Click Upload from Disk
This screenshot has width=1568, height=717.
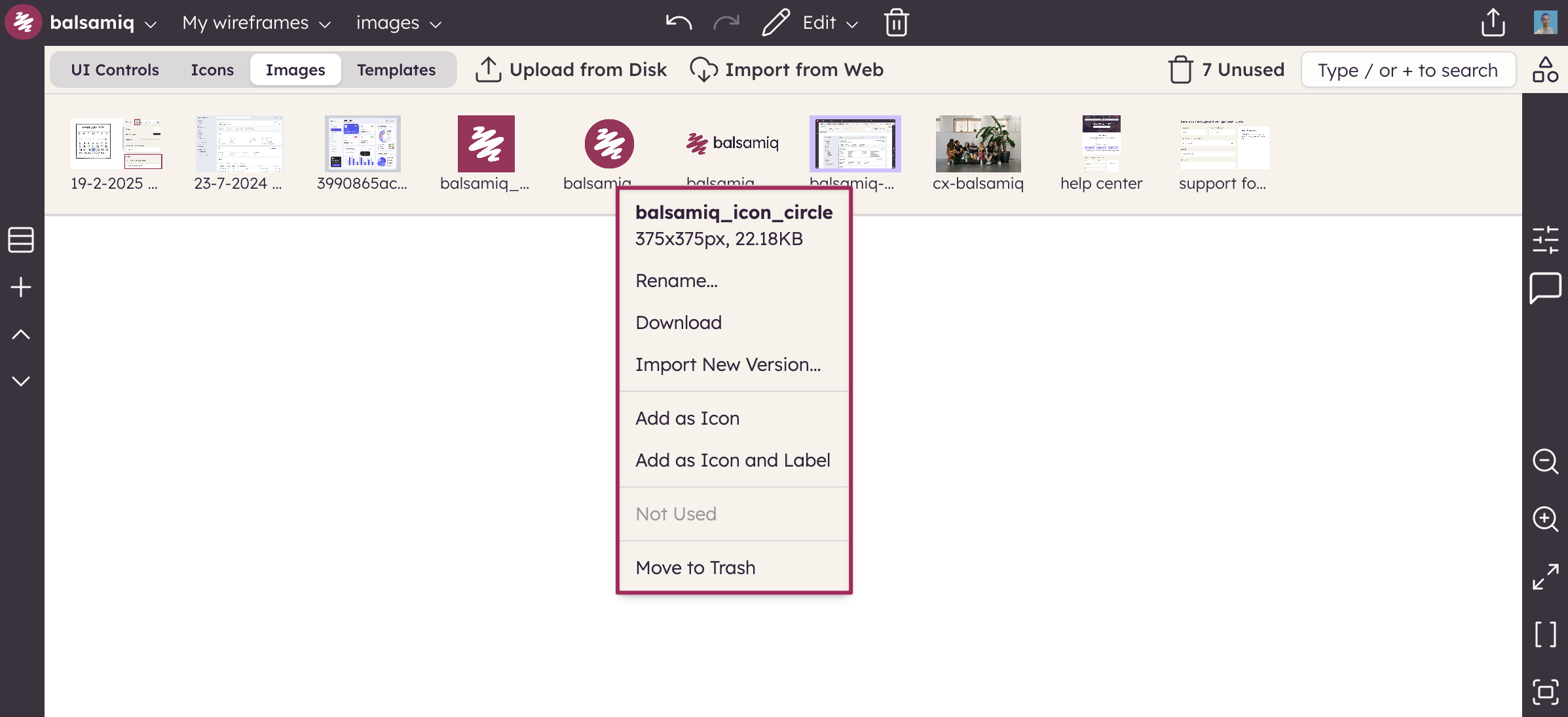pos(570,69)
